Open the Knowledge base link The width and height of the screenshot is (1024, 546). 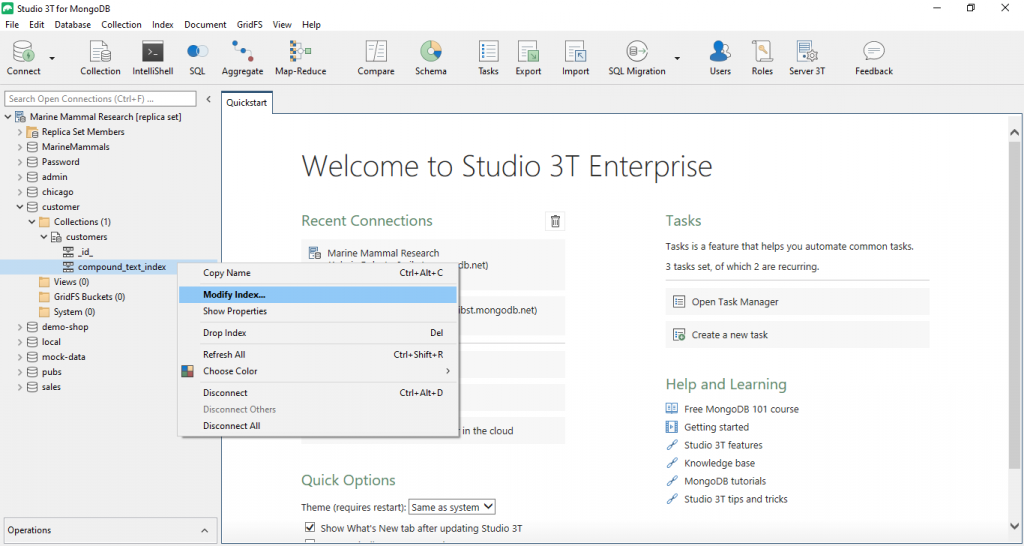(x=719, y=463)
